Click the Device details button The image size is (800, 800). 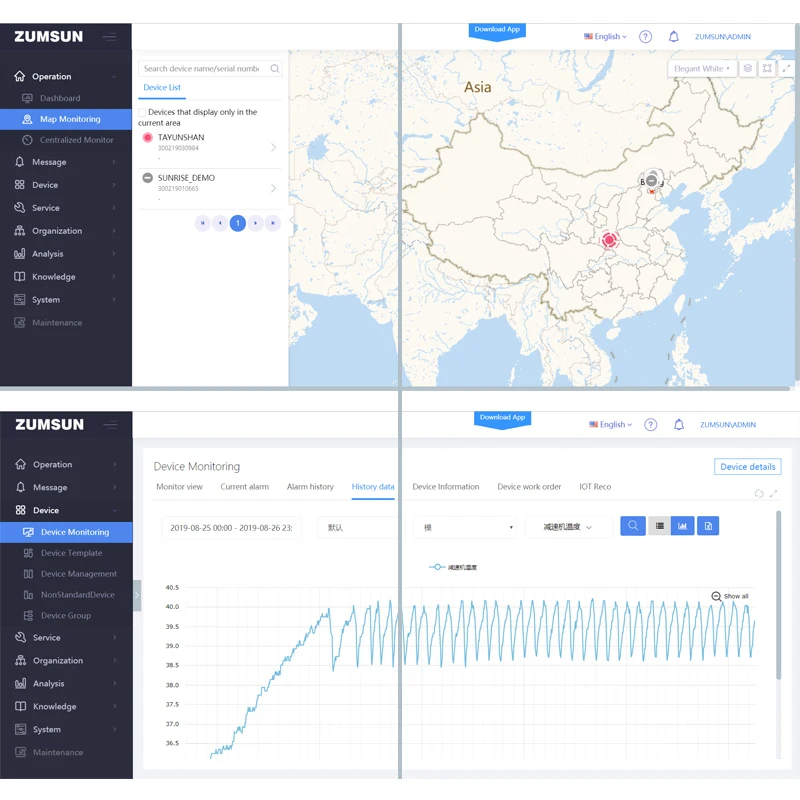click(748, 467)
